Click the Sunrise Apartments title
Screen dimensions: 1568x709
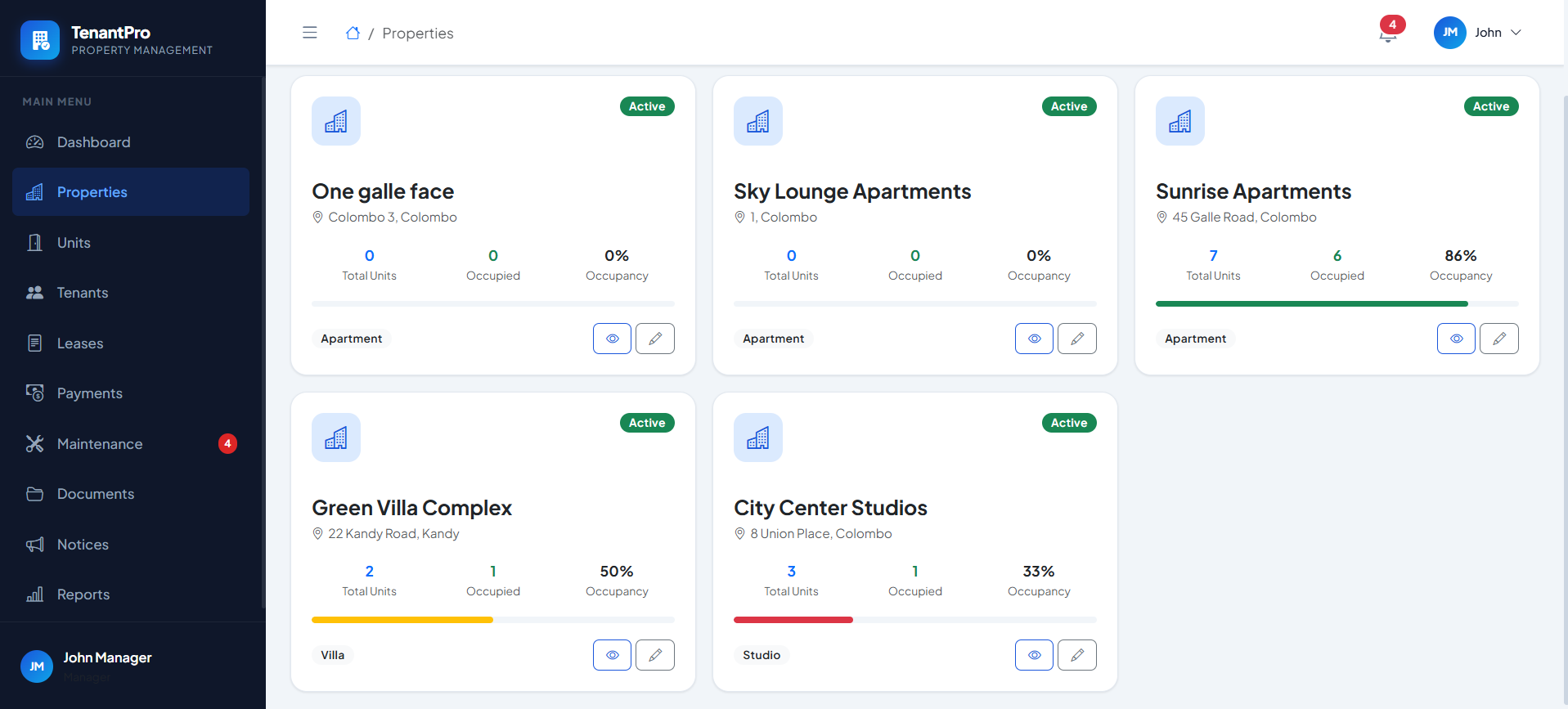(1253, 191)
